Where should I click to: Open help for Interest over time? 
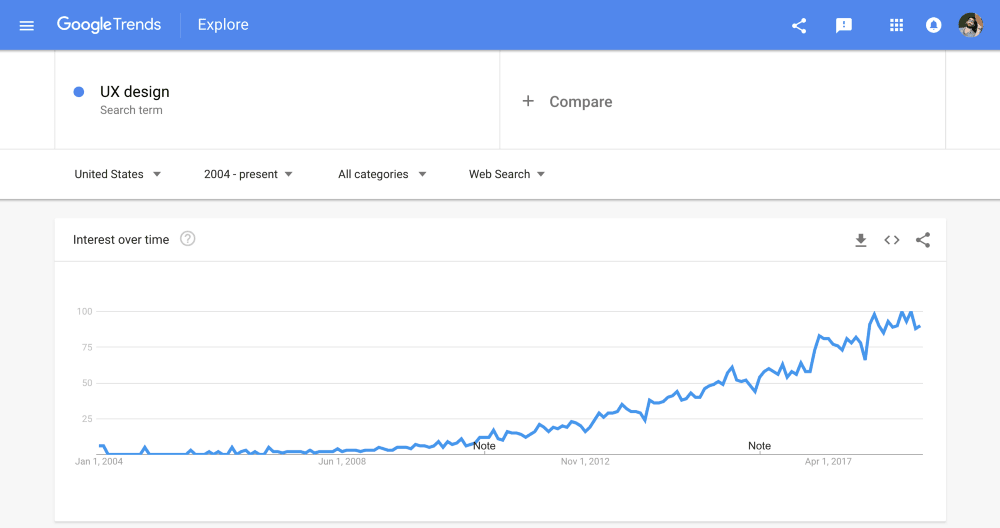pos(188,238)
